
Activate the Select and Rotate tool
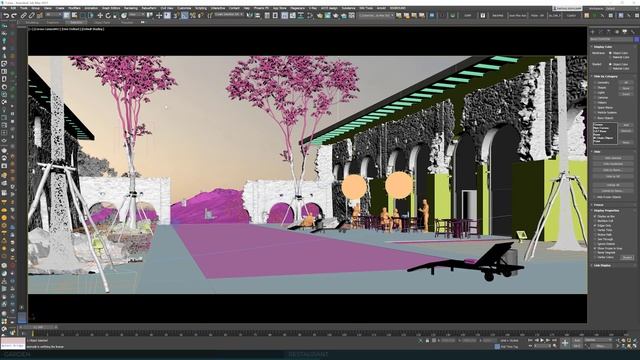[x=108, y=16]
